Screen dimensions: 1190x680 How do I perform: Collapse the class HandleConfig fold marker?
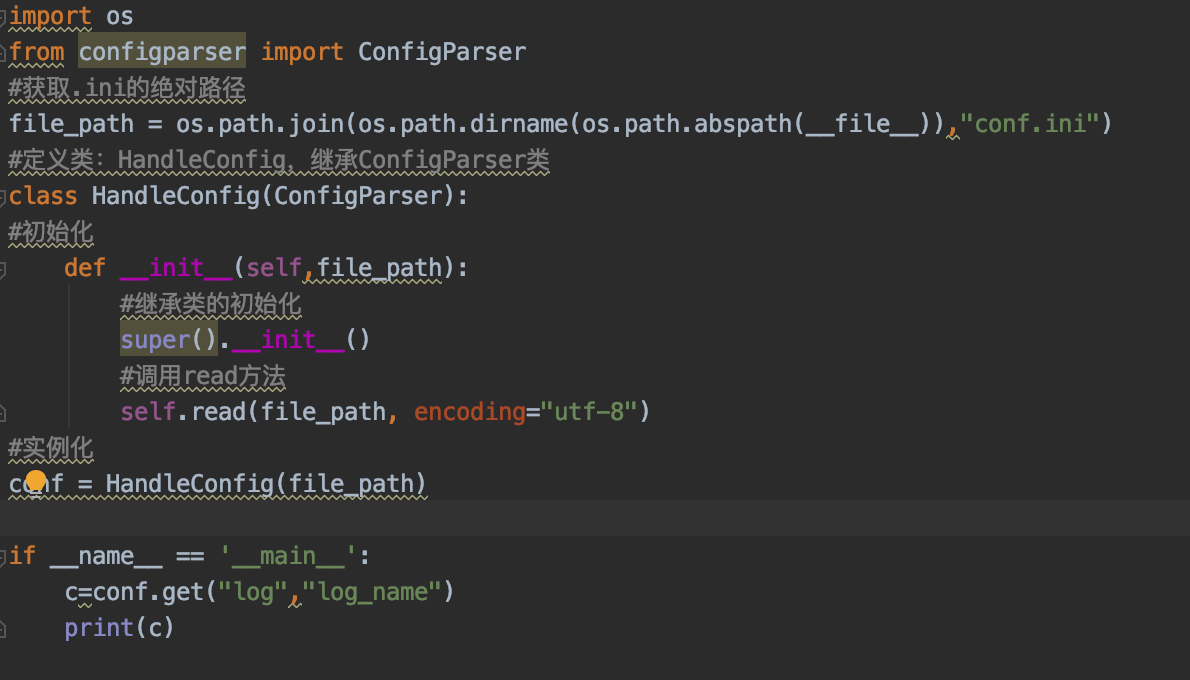(3, 197)
